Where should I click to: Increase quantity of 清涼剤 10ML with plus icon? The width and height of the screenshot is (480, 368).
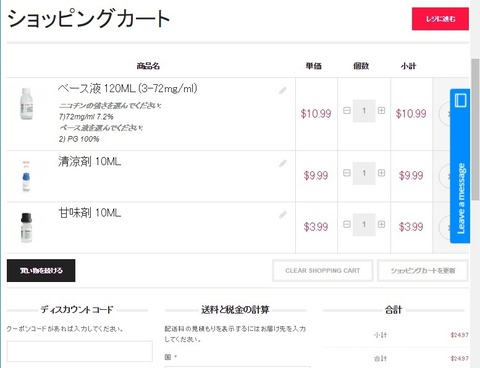[381, 173]
